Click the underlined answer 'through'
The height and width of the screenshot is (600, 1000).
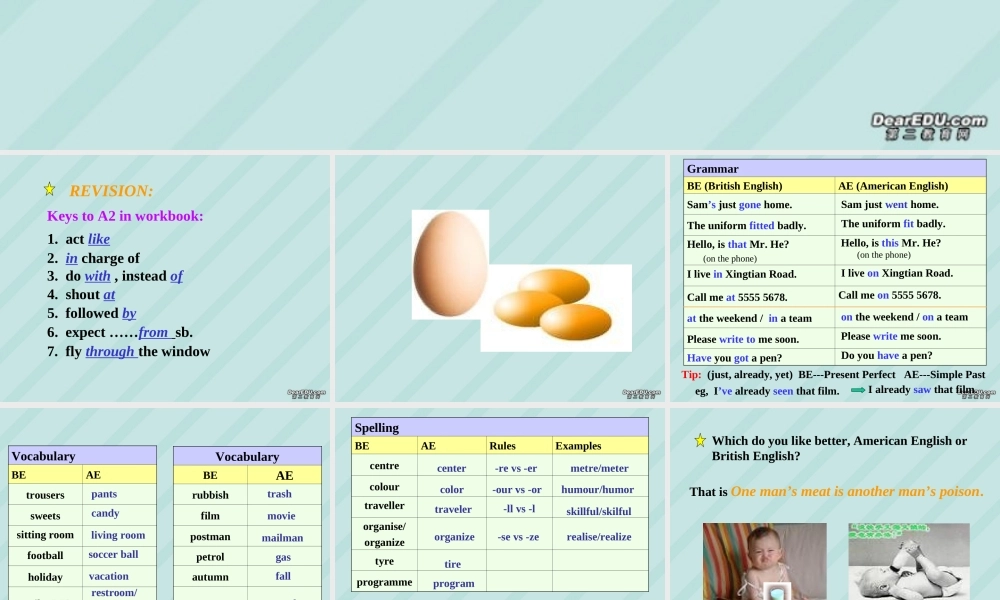tap(110, 351)
